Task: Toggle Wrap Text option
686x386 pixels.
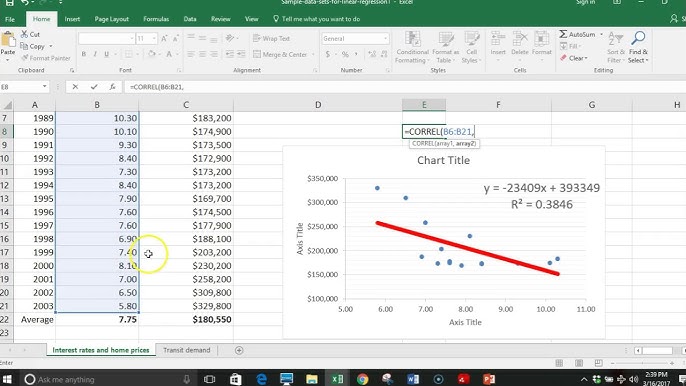Action: (x=271, y=39)
